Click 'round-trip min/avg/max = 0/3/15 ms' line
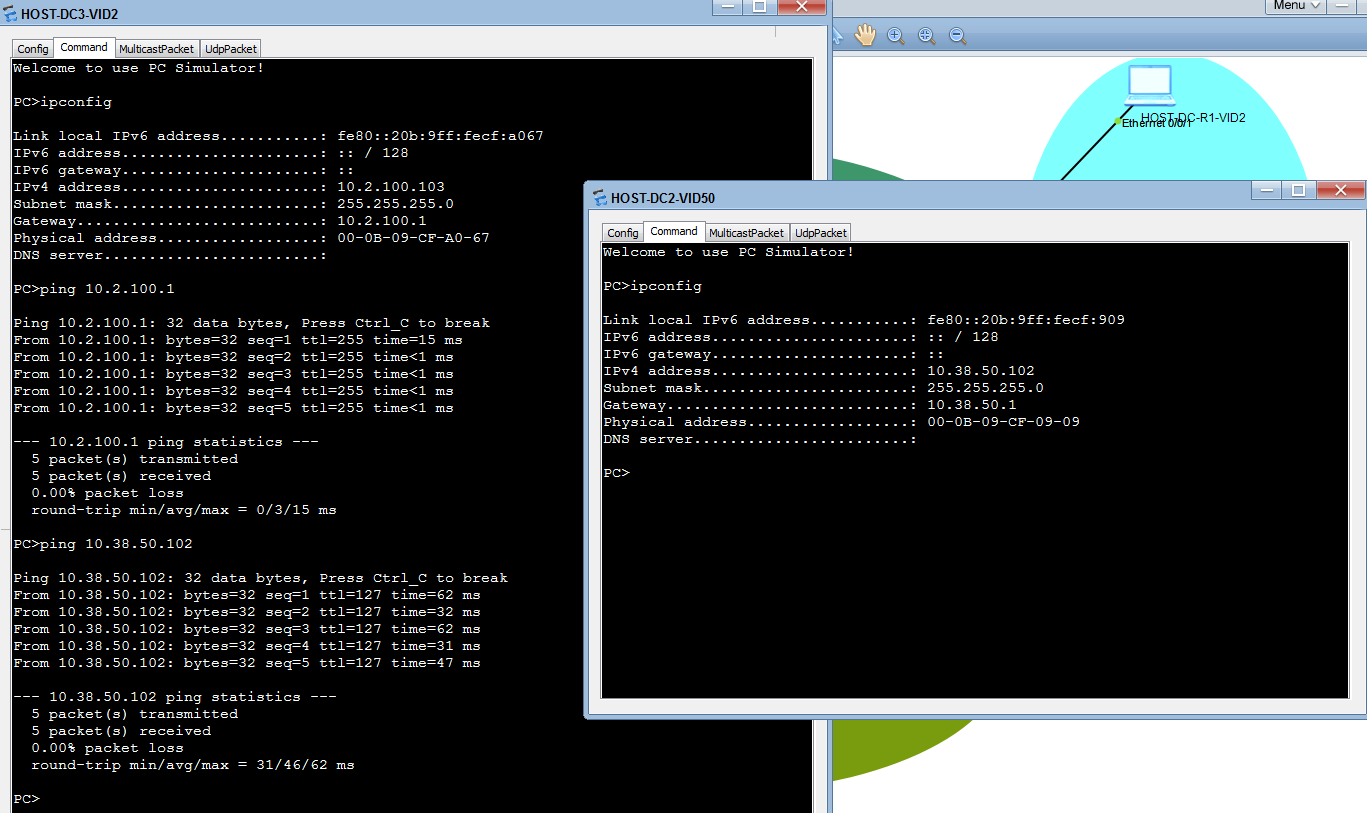 pyautogui.click(x=184, y=510)
